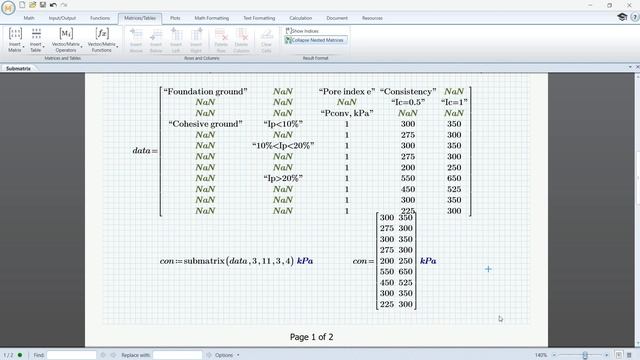Click the Open file icon in quick access toolbar
This screenshot has height=360, width=640.
click(x=33, y=5)
